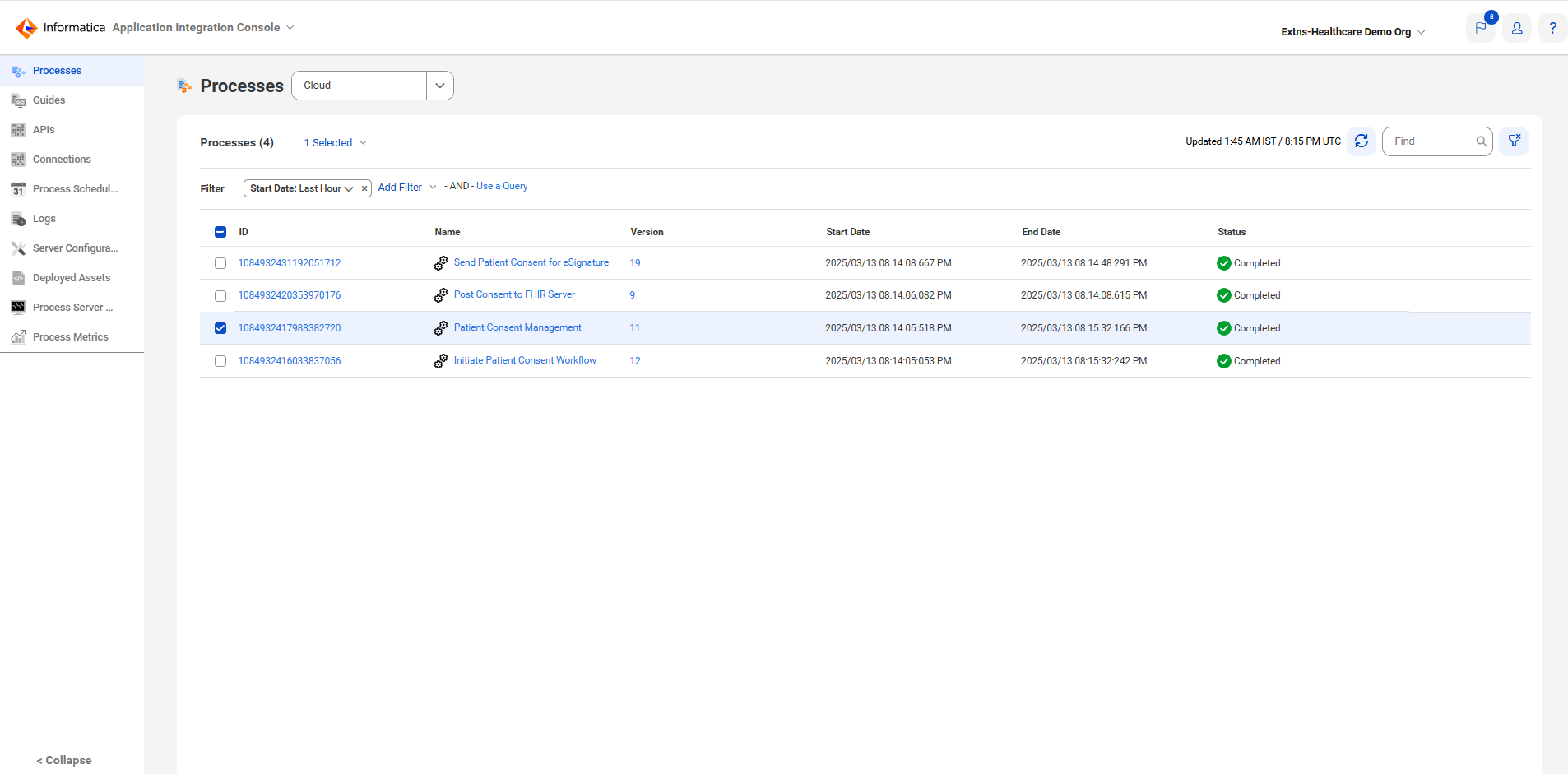Image resolution: width=1568 pixels, height=774 pixels.
Task: Click the clear filters funnel icon
Action: coord(1514,141)
